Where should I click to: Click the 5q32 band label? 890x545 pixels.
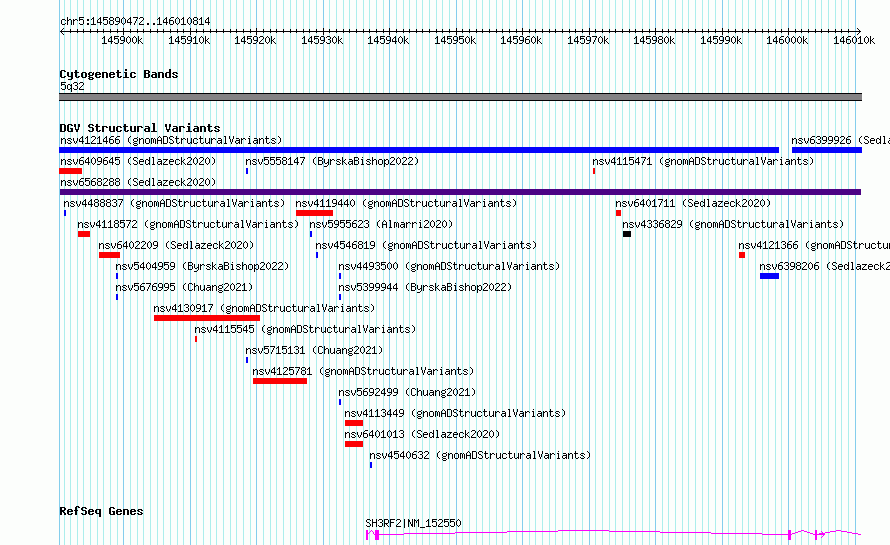click(72, 86)
